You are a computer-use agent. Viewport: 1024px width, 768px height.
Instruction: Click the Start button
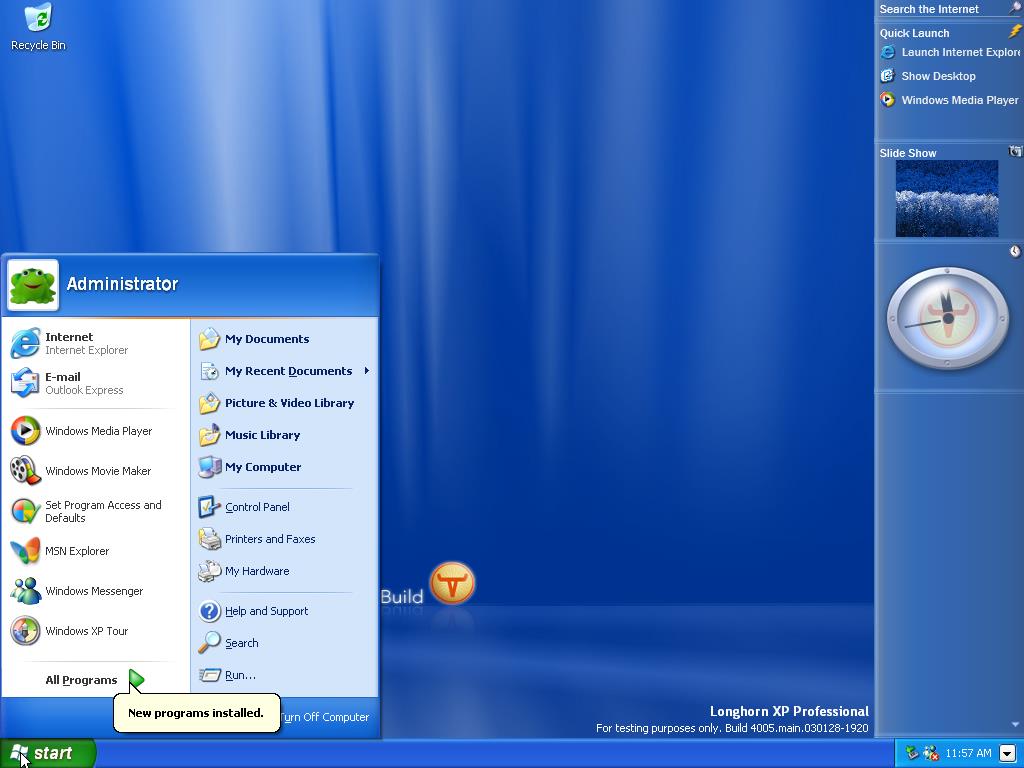[x=48, y=753]
